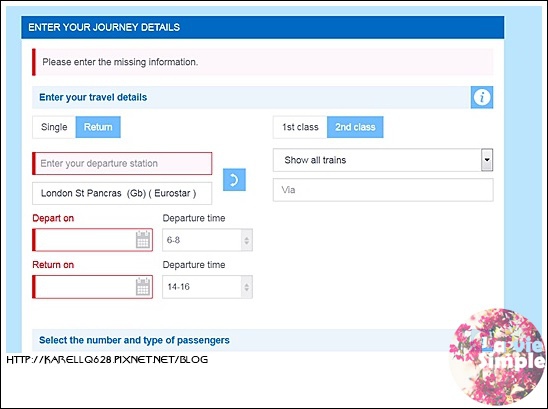Click the Simple floral logo badge

click(x=498, y=355)
